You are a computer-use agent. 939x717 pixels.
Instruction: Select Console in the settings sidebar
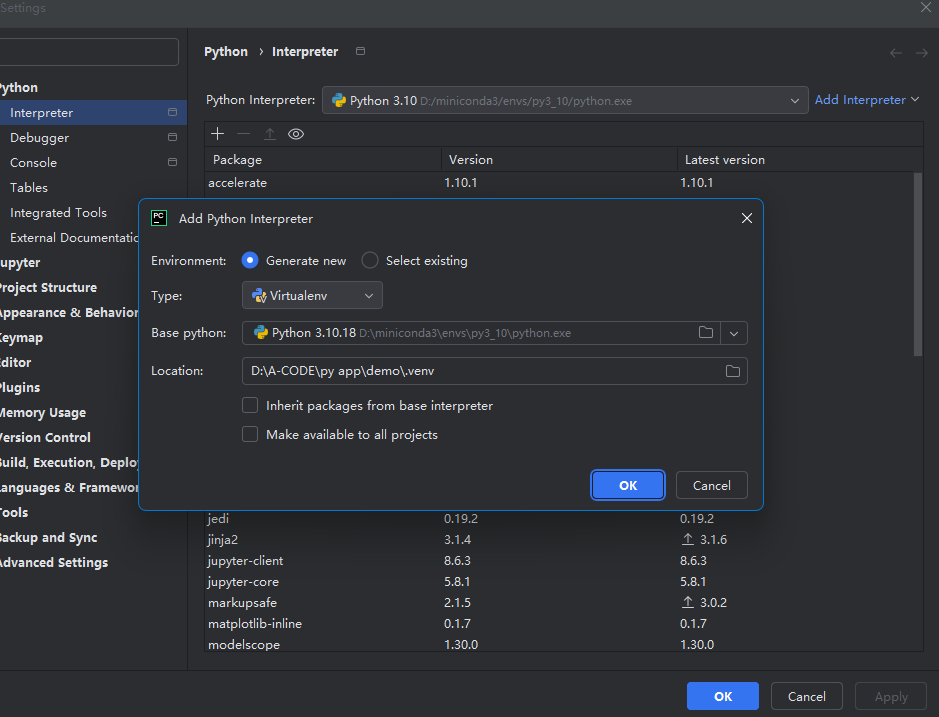point(93,163)
